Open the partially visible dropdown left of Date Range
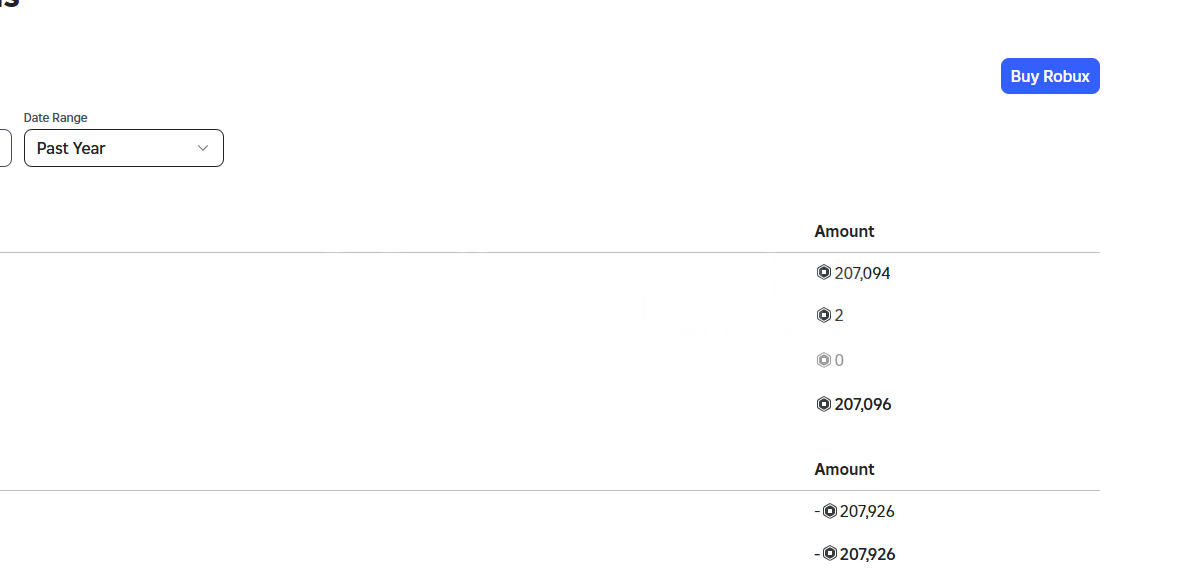Viewport: 1185px width, 588px height. [5, 148]
